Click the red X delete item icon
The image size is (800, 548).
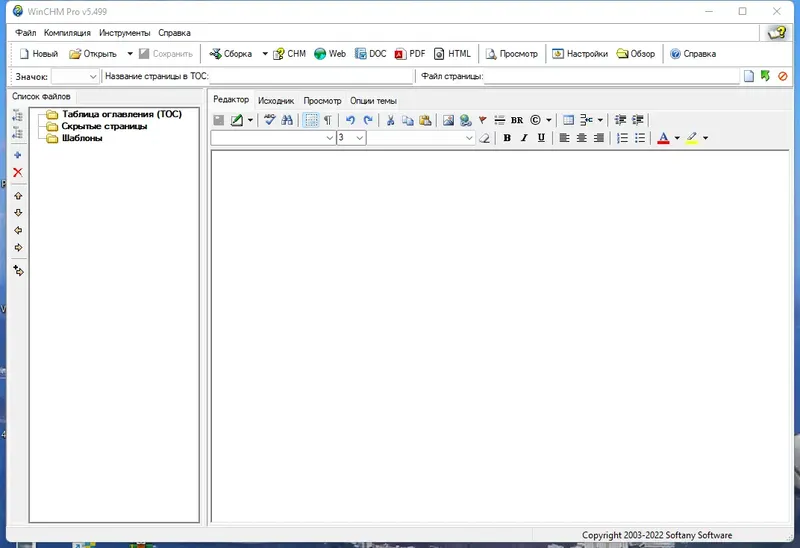point(18,172)
